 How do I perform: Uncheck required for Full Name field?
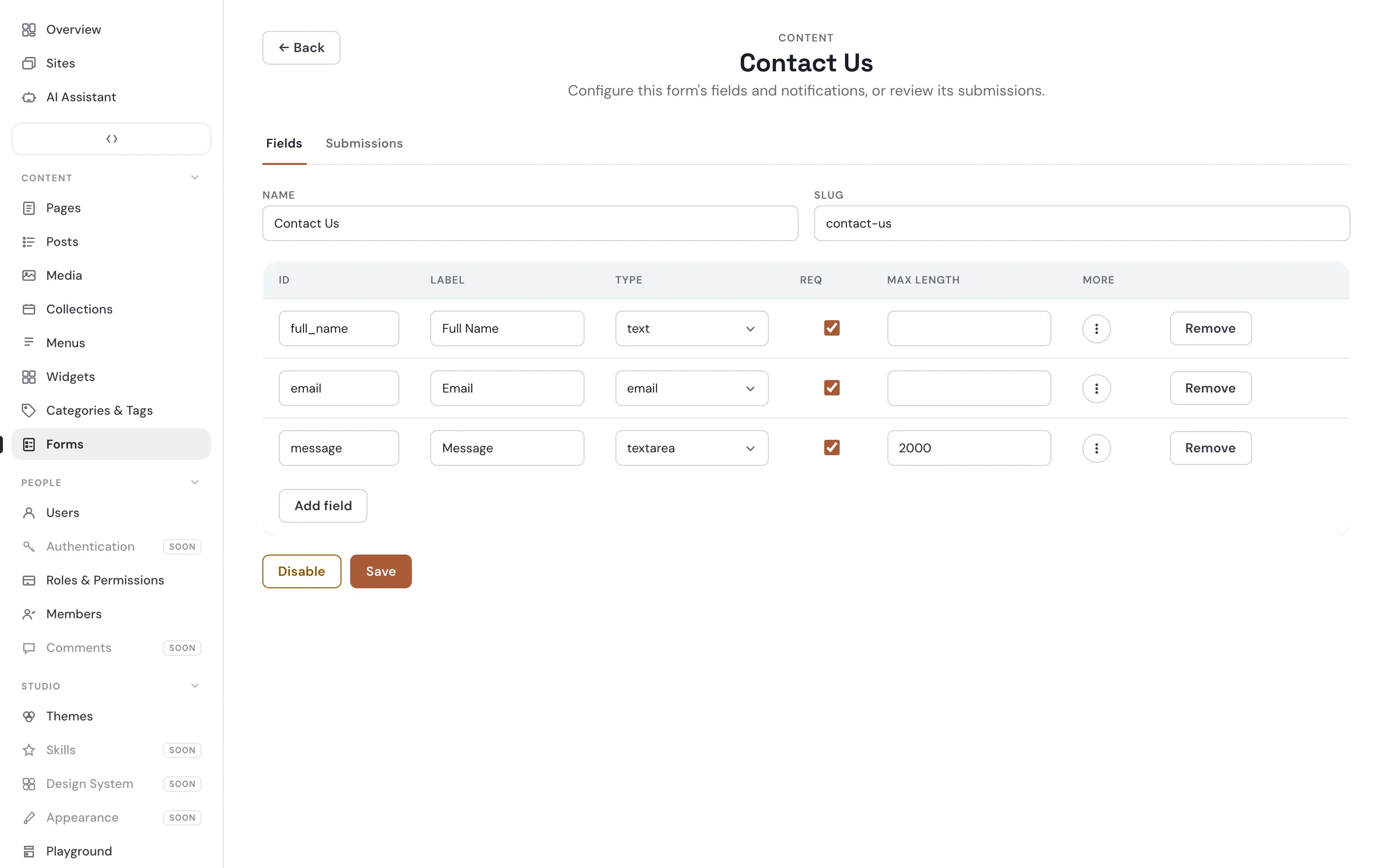click(x=831, y=328)
